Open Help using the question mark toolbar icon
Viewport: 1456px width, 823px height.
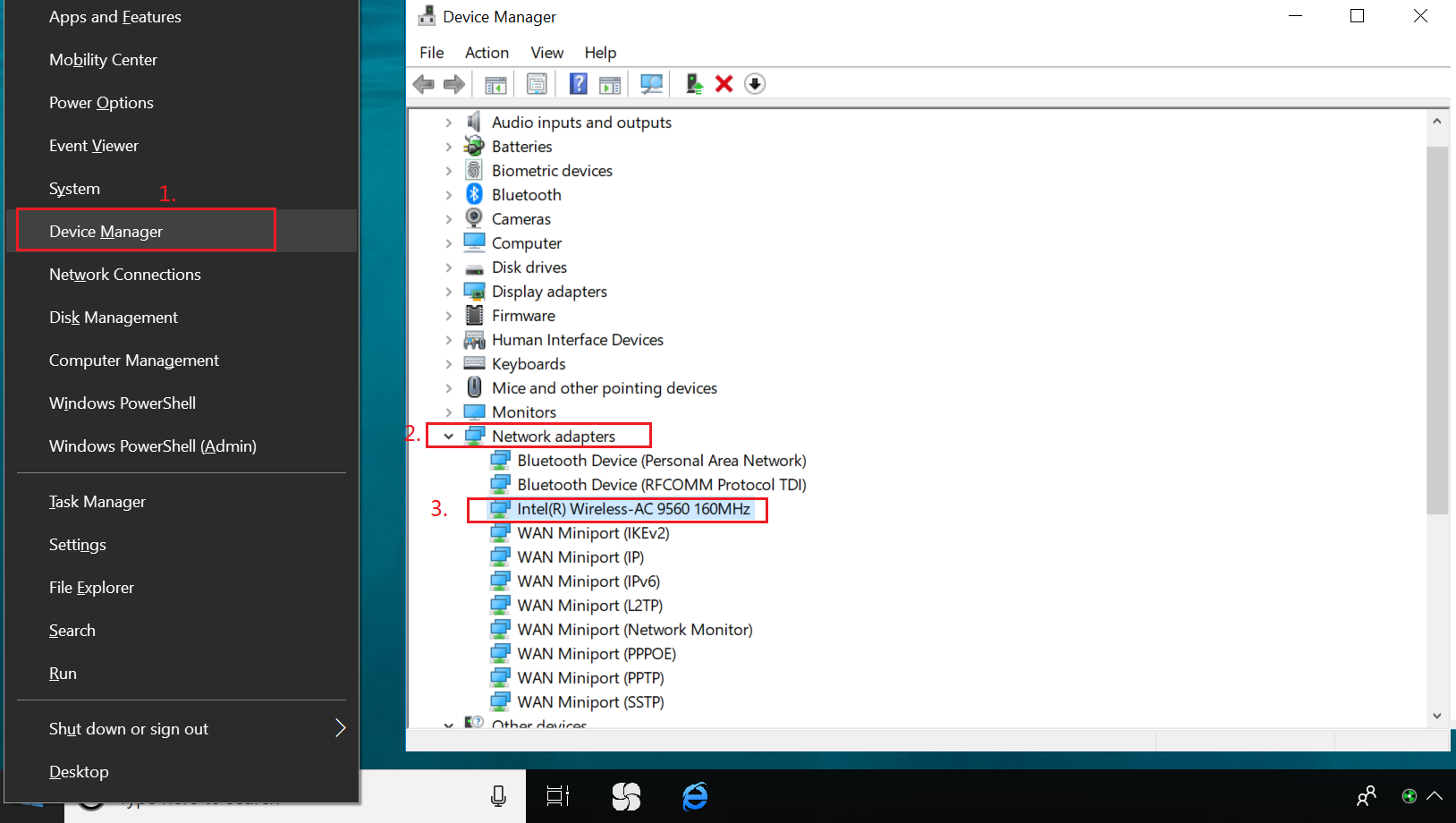[579, 83]
